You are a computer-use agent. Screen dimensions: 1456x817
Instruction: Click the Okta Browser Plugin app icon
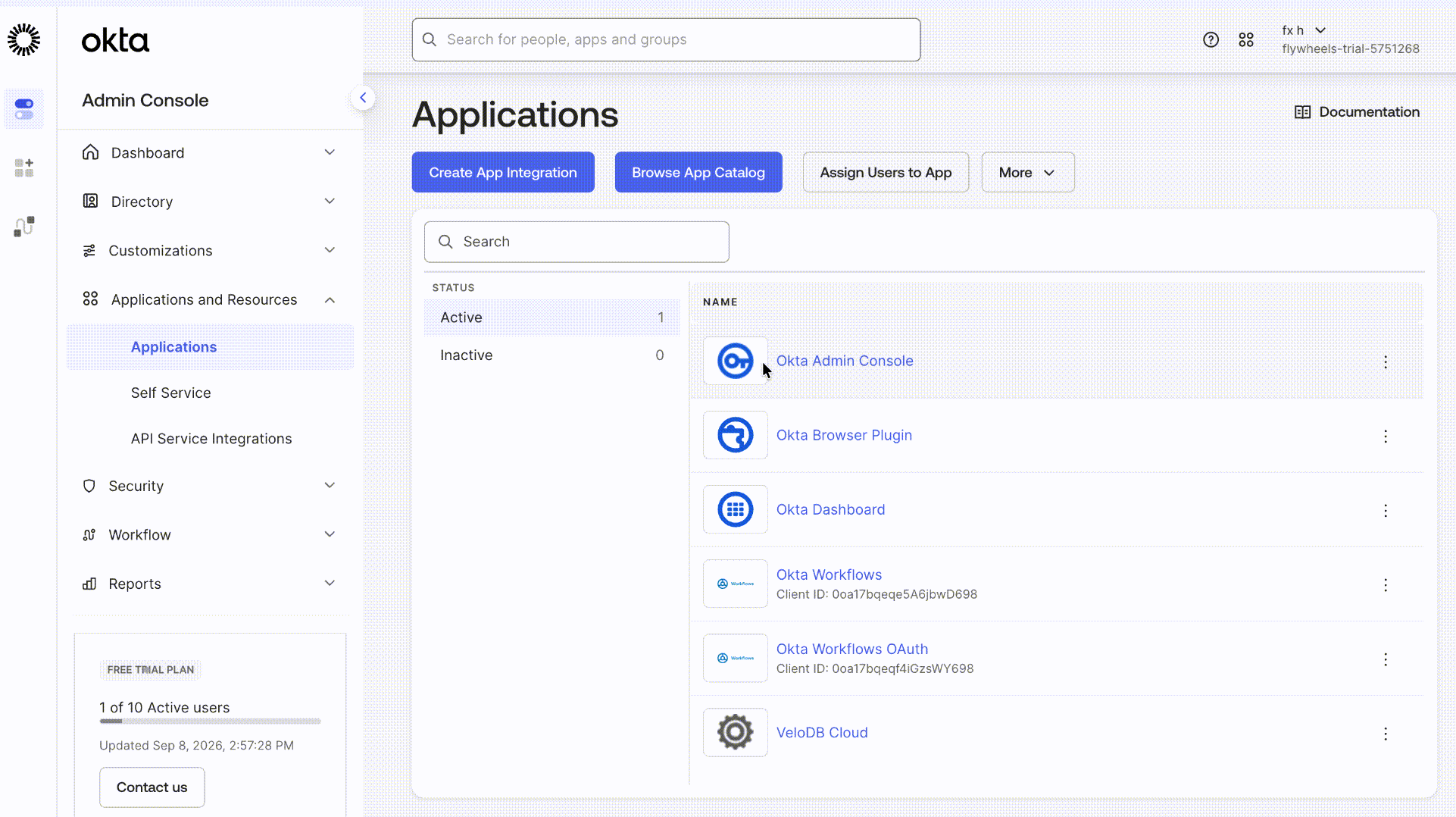(735, 435)
